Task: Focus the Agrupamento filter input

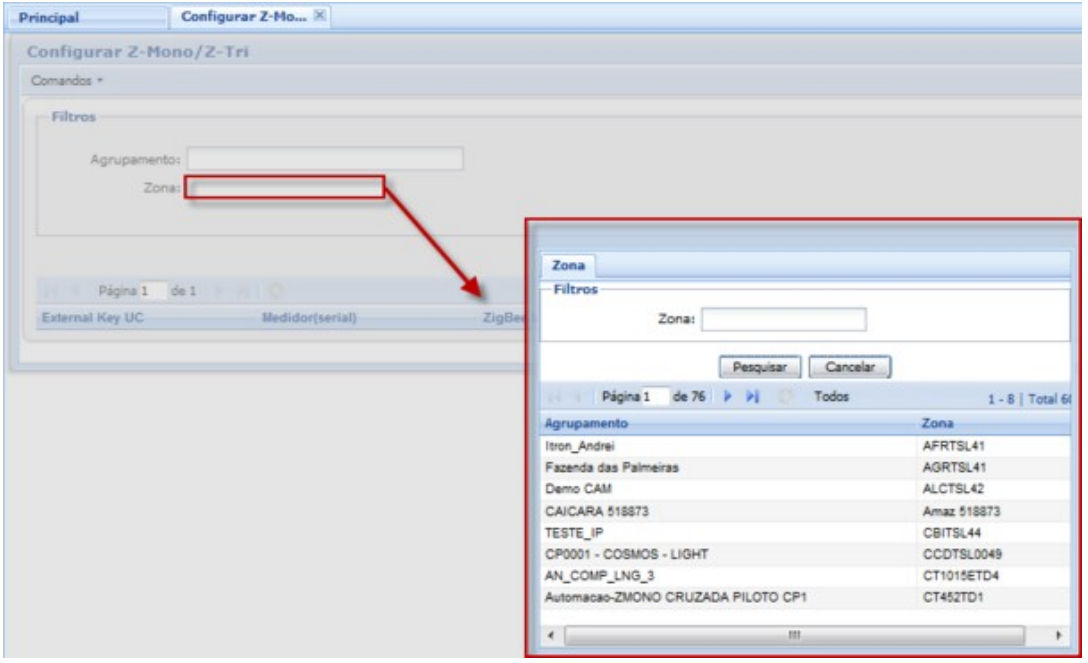Action: (325, 159)
